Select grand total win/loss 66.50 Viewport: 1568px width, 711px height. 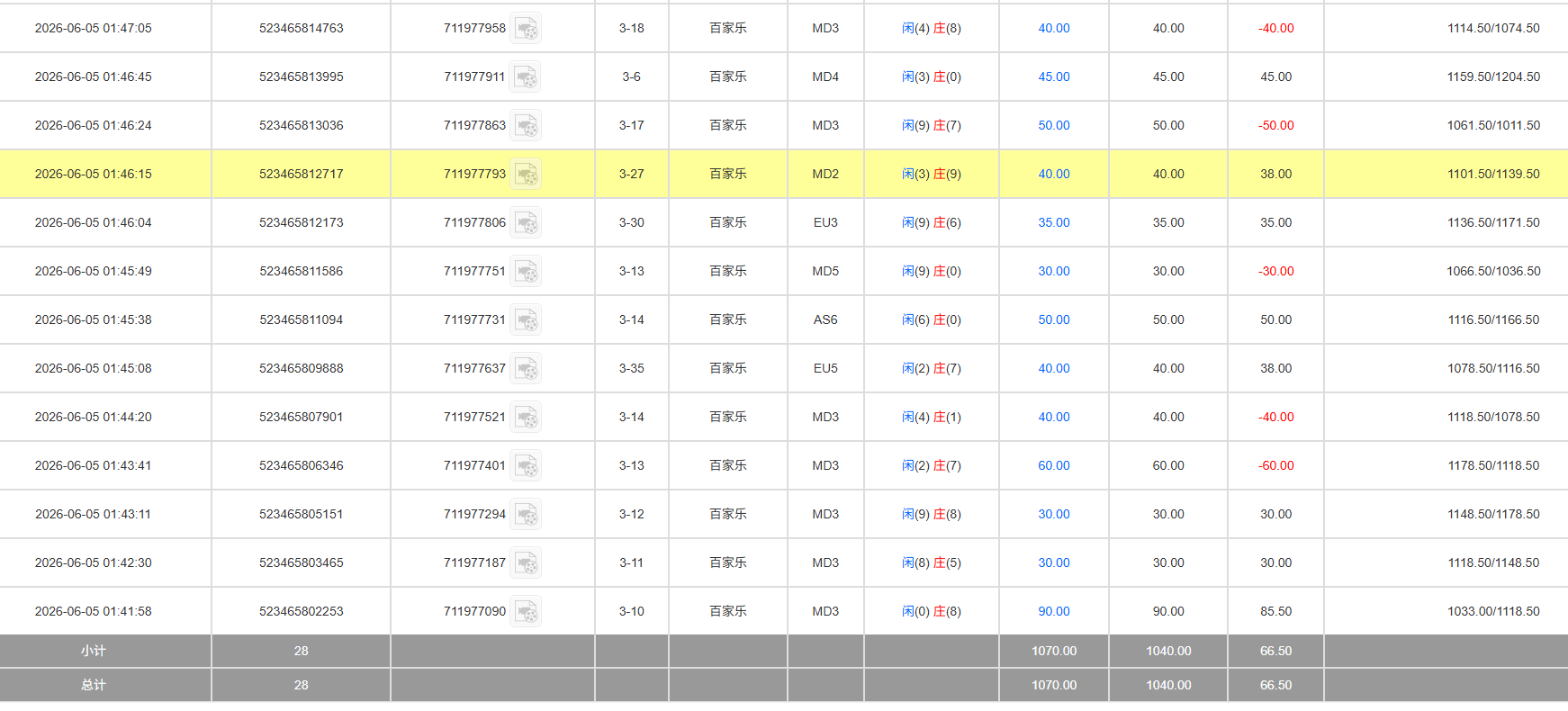pos(1276,685)
